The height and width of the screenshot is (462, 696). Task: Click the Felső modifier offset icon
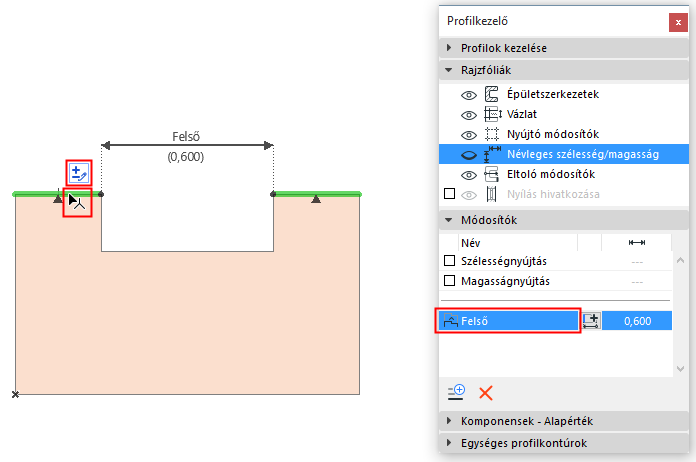pyautogui.click(x=451, y=320)
